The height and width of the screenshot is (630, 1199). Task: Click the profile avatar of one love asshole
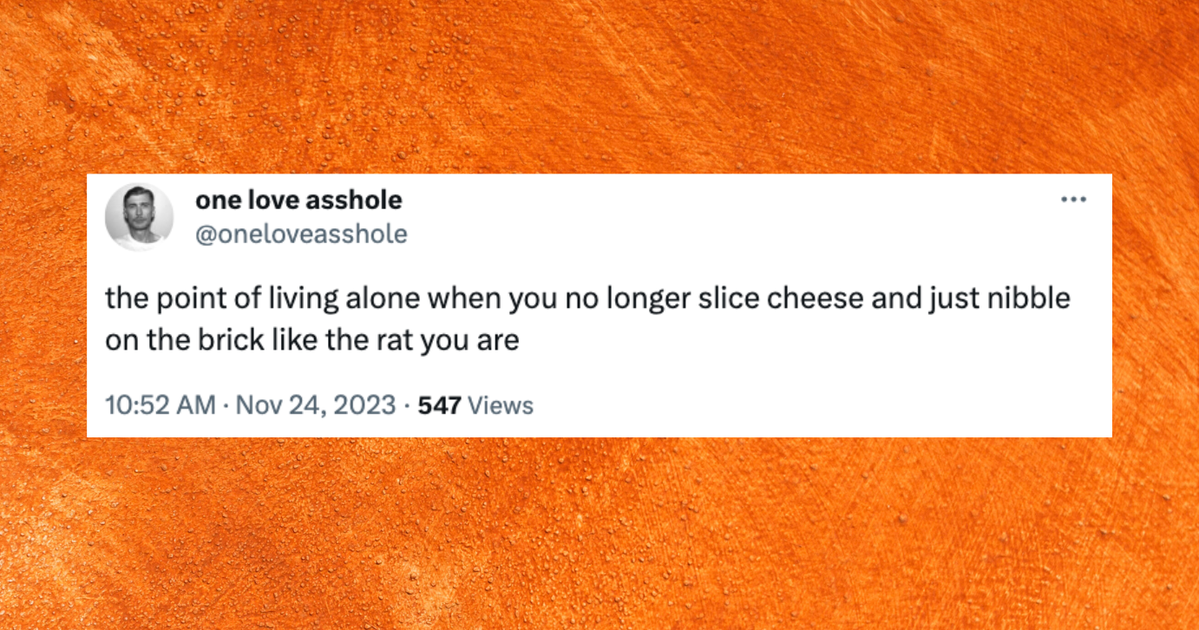pos(140,215)
